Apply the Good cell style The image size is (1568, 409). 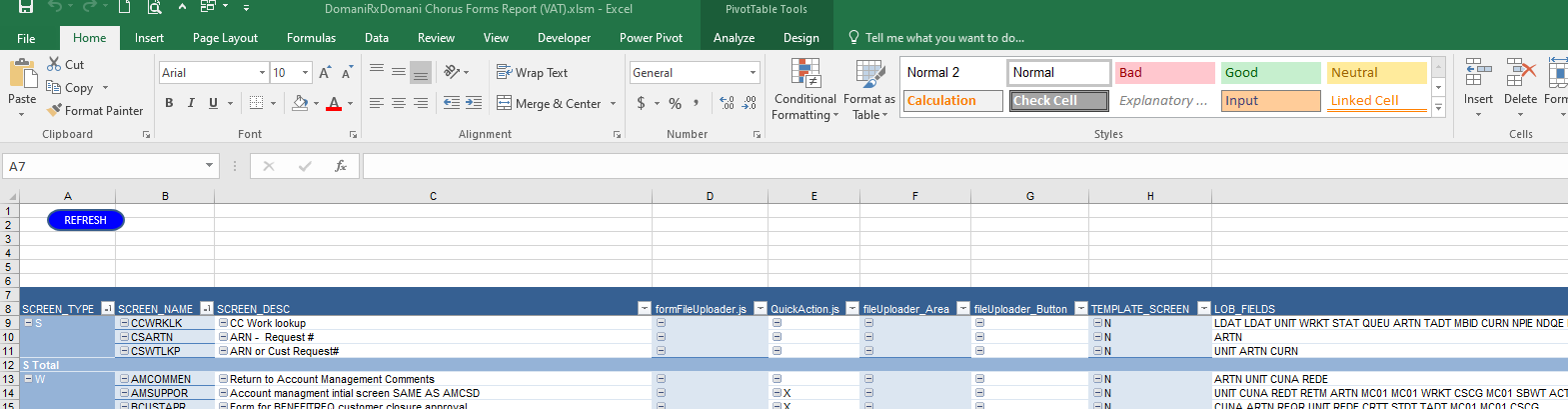pyautogui.click(x=1269, y=73)
